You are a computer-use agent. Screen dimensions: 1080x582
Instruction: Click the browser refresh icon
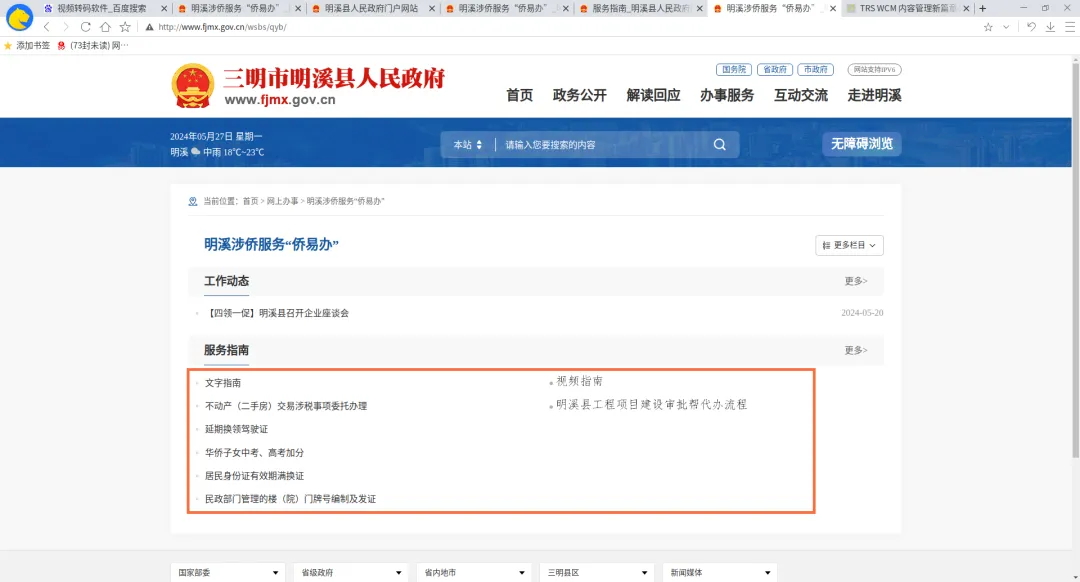pos(85,27)
